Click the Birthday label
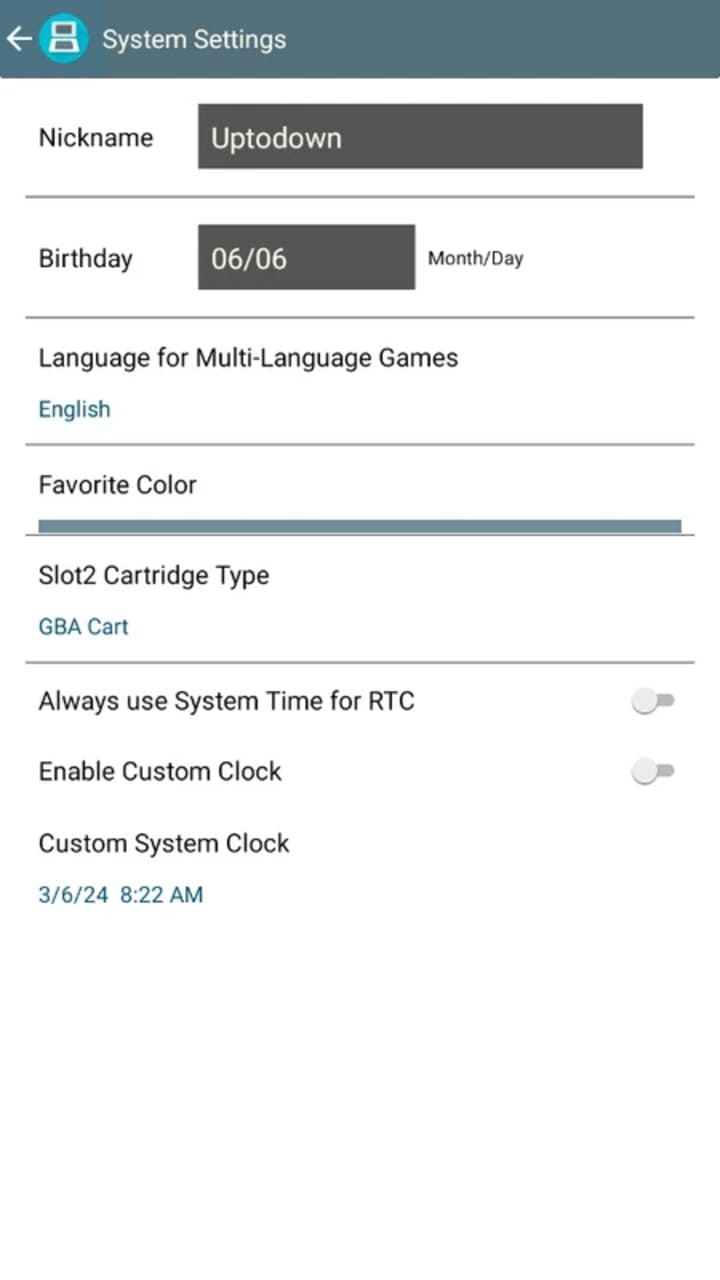The image size is (720, 1280). 85,258
